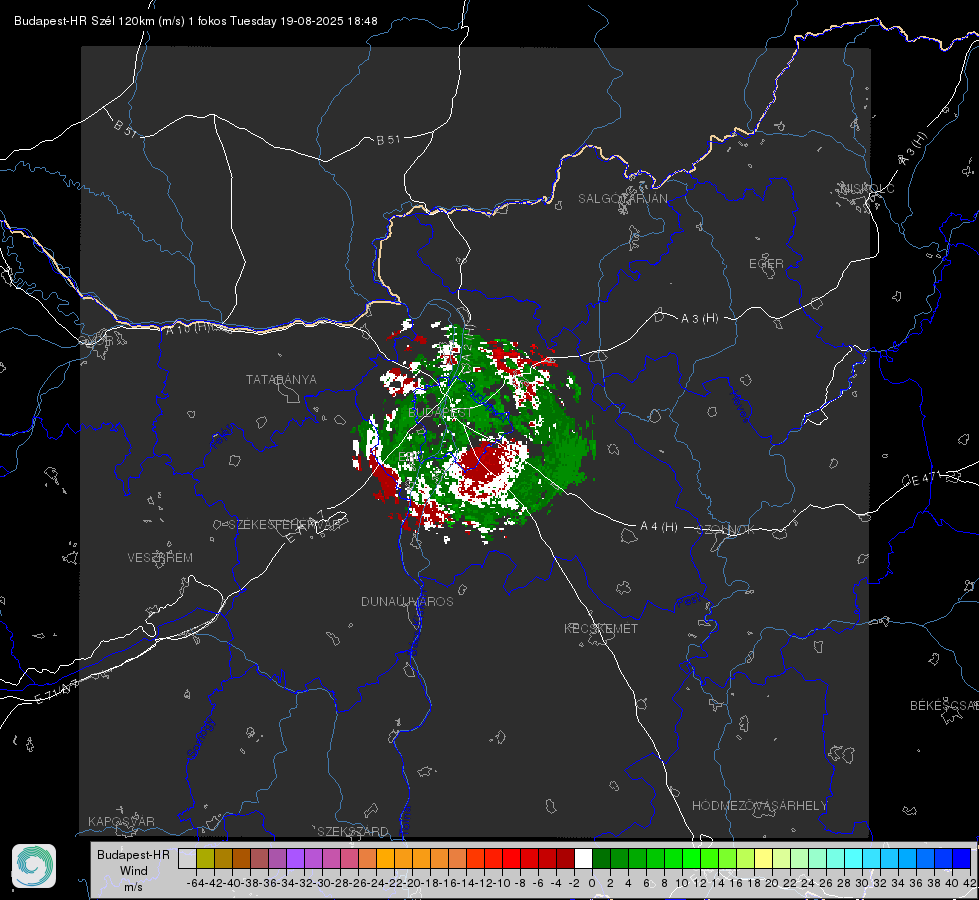The width and height of the screenshot is (979, 900).
Task: Click the legend value '-10'
Action: (x=503, y=883)
